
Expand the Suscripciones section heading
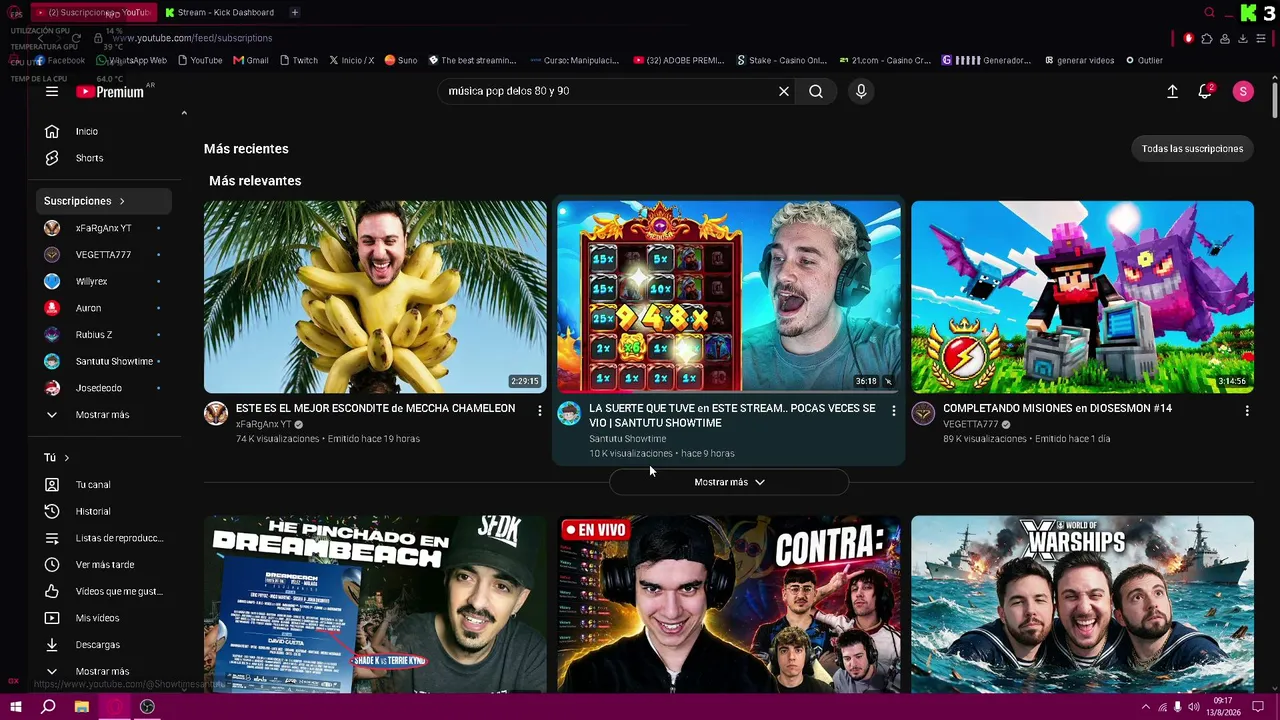coord(104,201)
